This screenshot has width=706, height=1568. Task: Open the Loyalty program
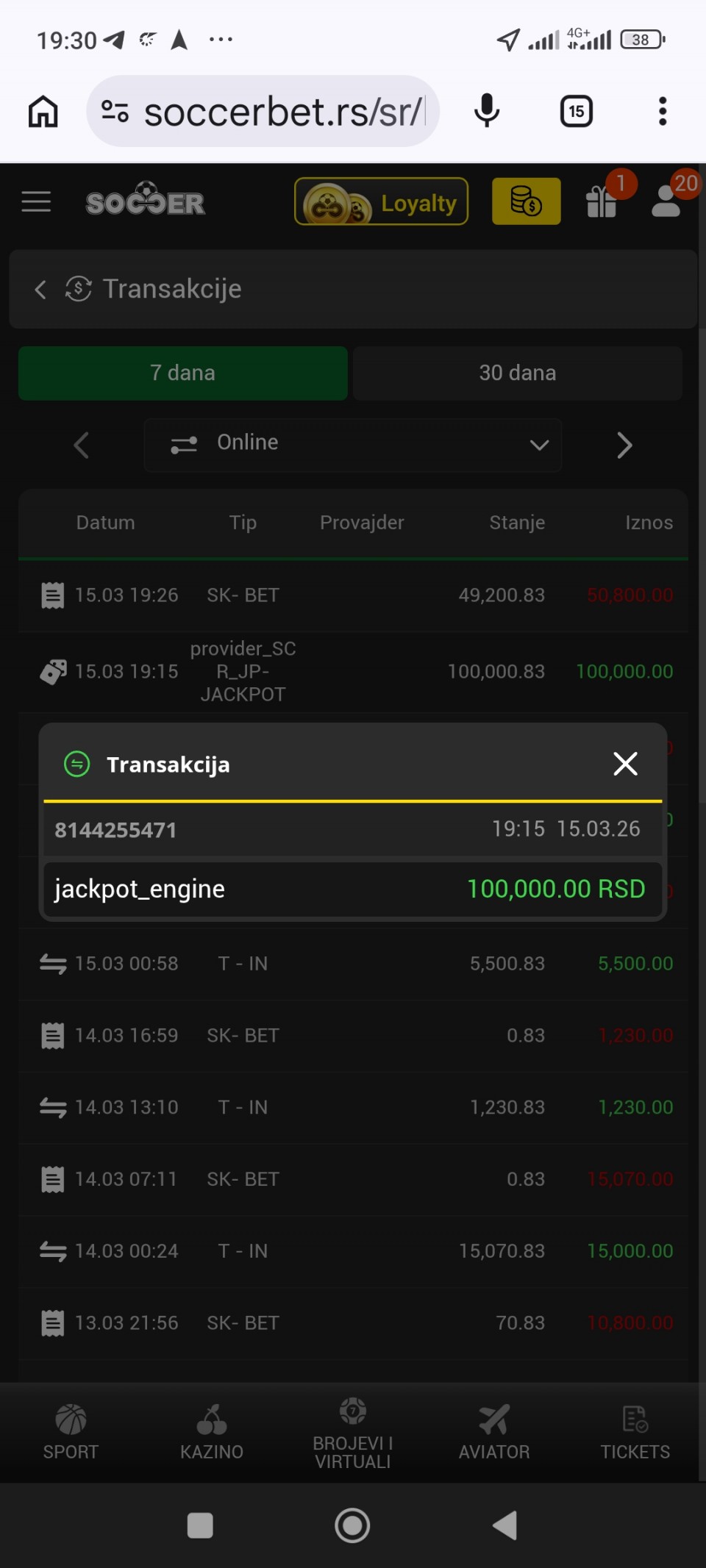tap(381, 201)
